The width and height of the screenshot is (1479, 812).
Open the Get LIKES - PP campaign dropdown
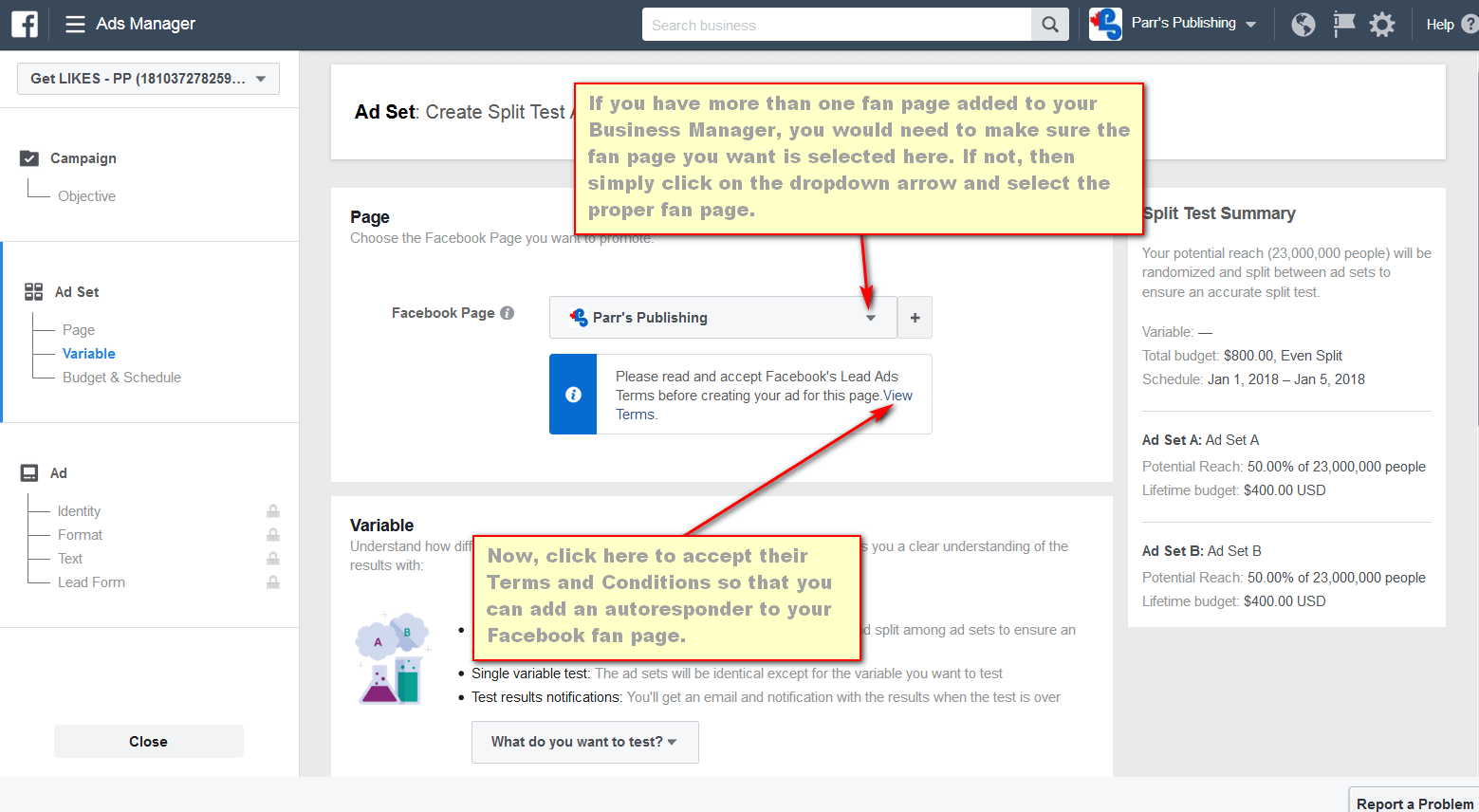coord(148,79)
